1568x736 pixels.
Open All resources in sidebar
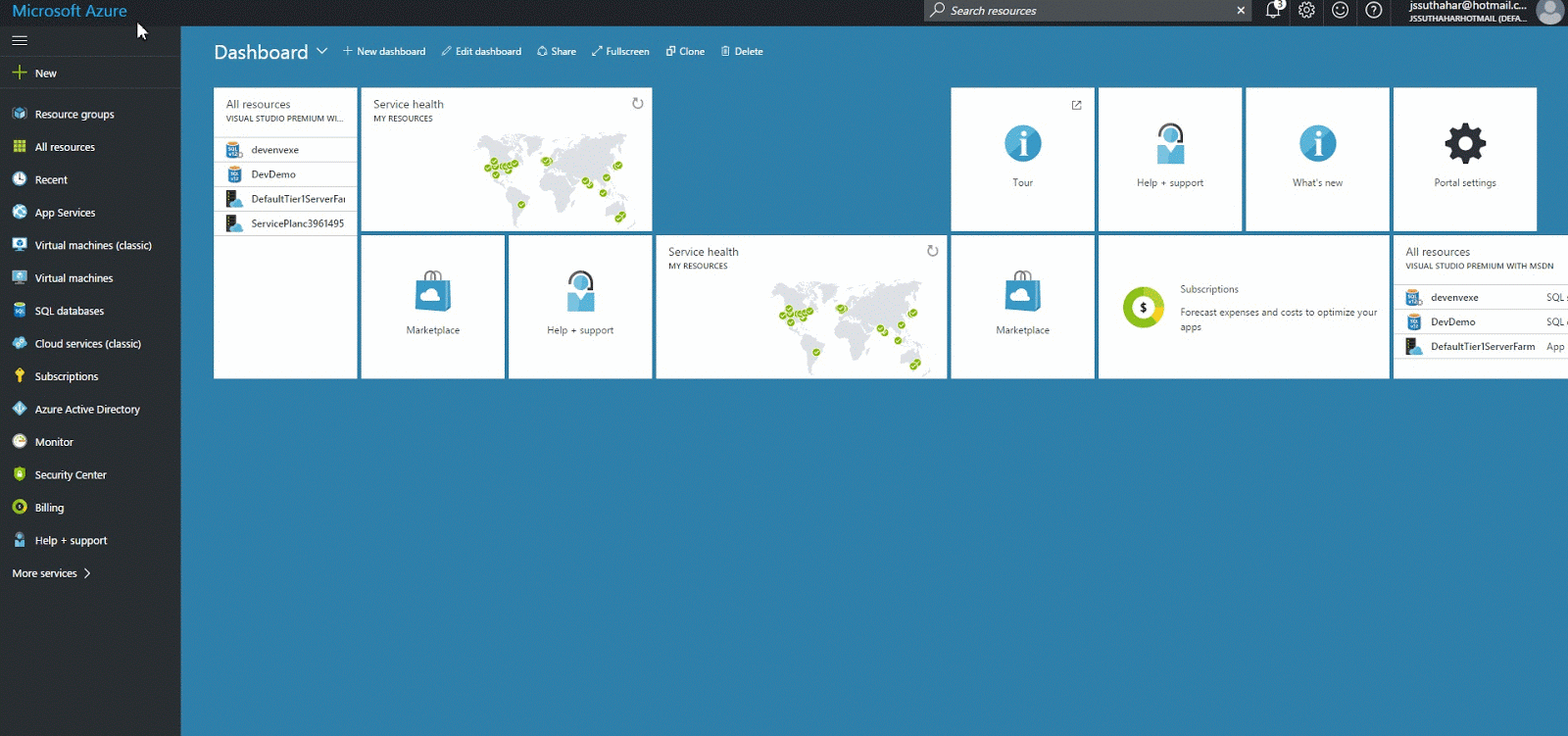pos(90,147)
